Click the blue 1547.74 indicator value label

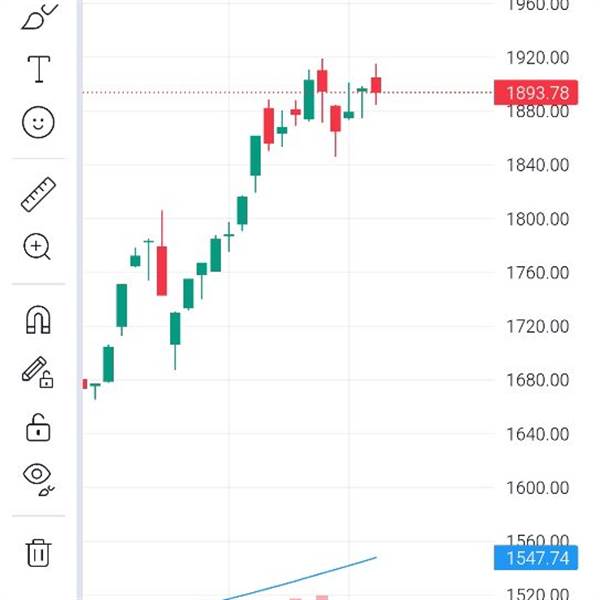pos(537,558)
